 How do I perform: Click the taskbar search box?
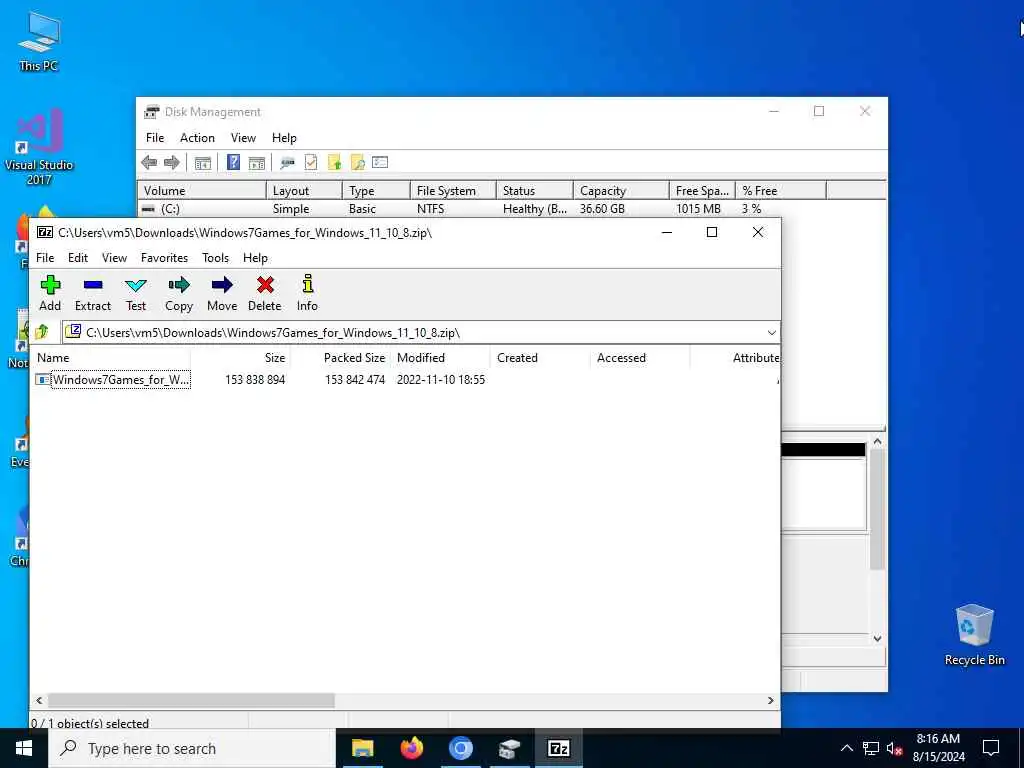pos(192,748)
